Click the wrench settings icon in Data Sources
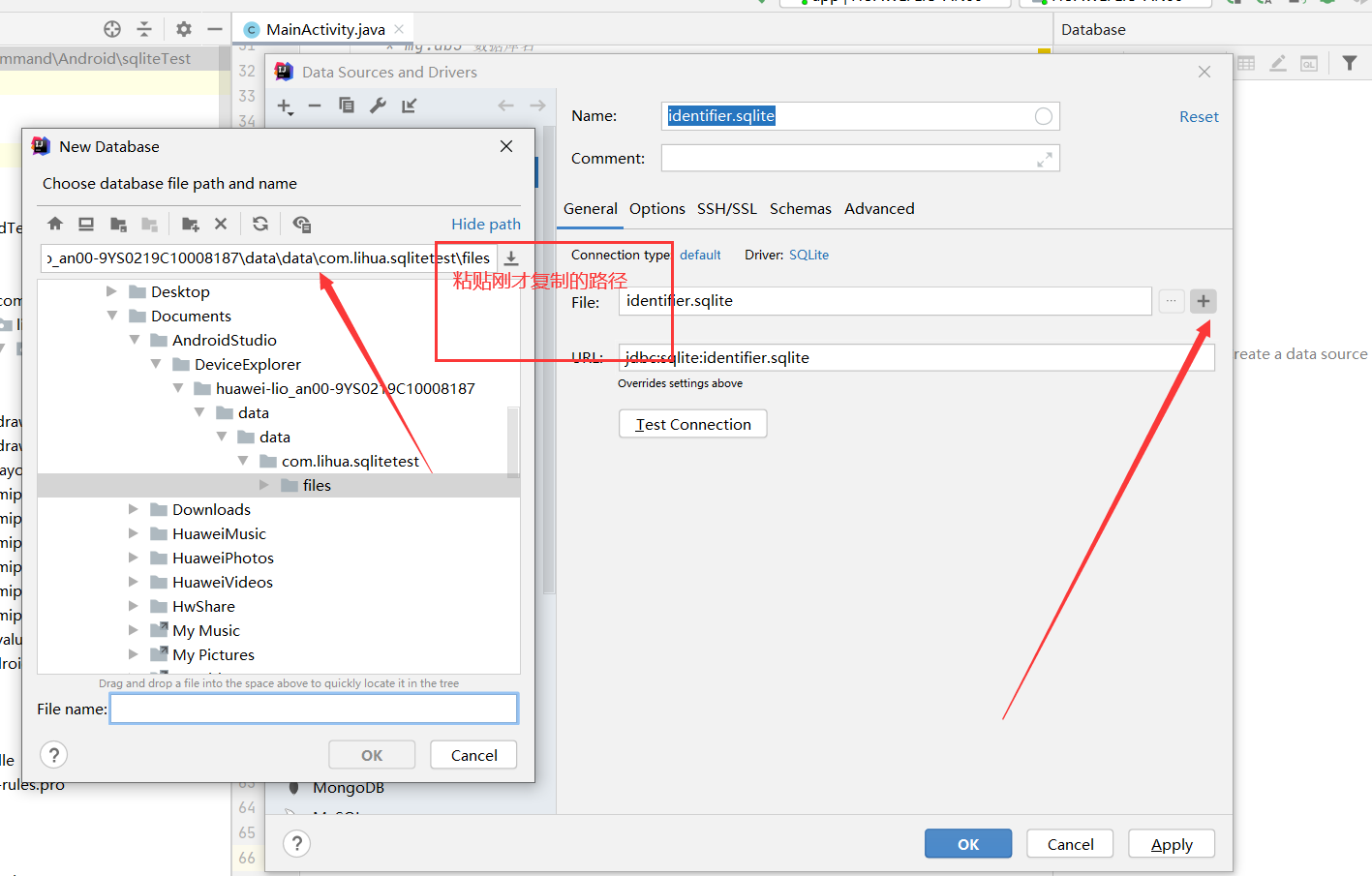This screenshot has height=876, width=1372. pos(378,105)
